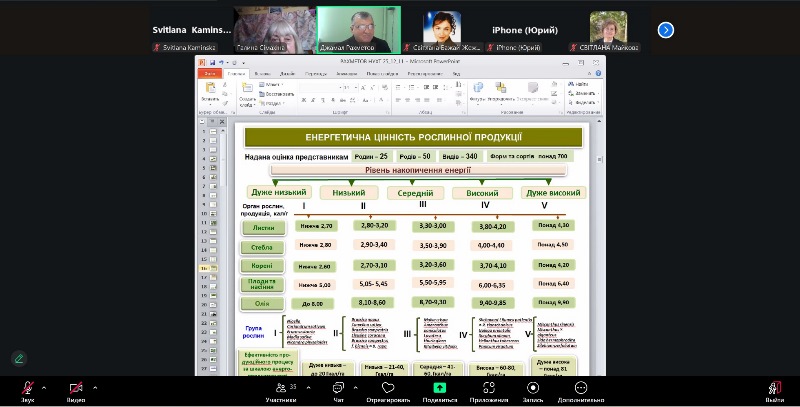Open the Макет layout dropdown
Viewport: 800px width, 407px height.
click(272, 84)
